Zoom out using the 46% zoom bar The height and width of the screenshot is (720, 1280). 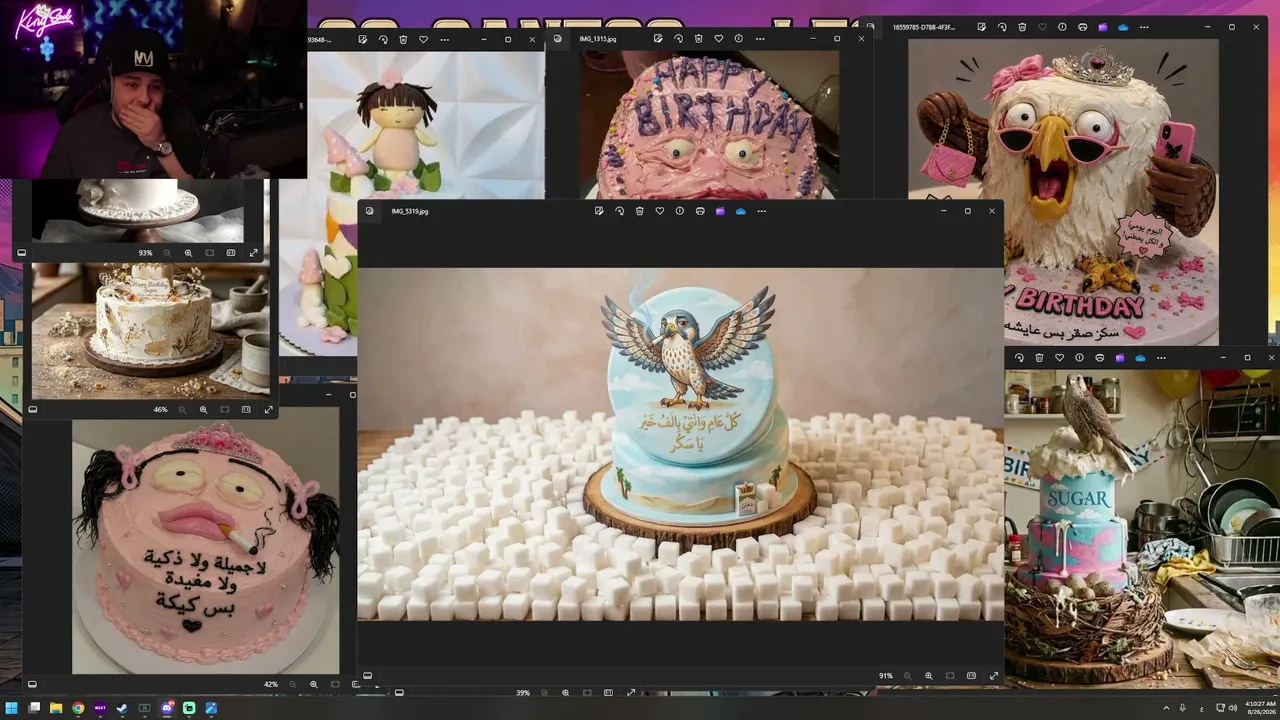[183, 409]
